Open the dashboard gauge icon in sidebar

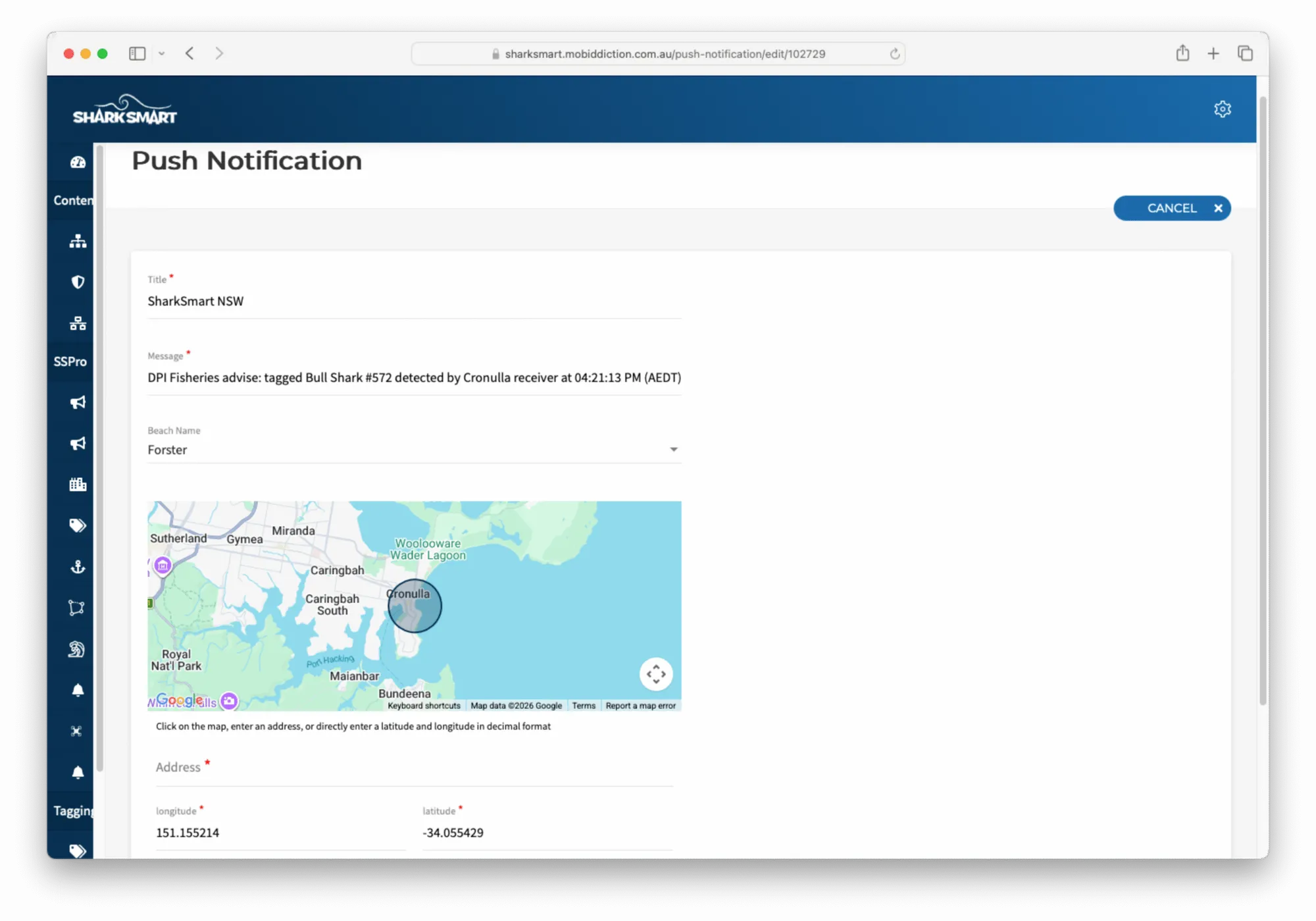78,162
